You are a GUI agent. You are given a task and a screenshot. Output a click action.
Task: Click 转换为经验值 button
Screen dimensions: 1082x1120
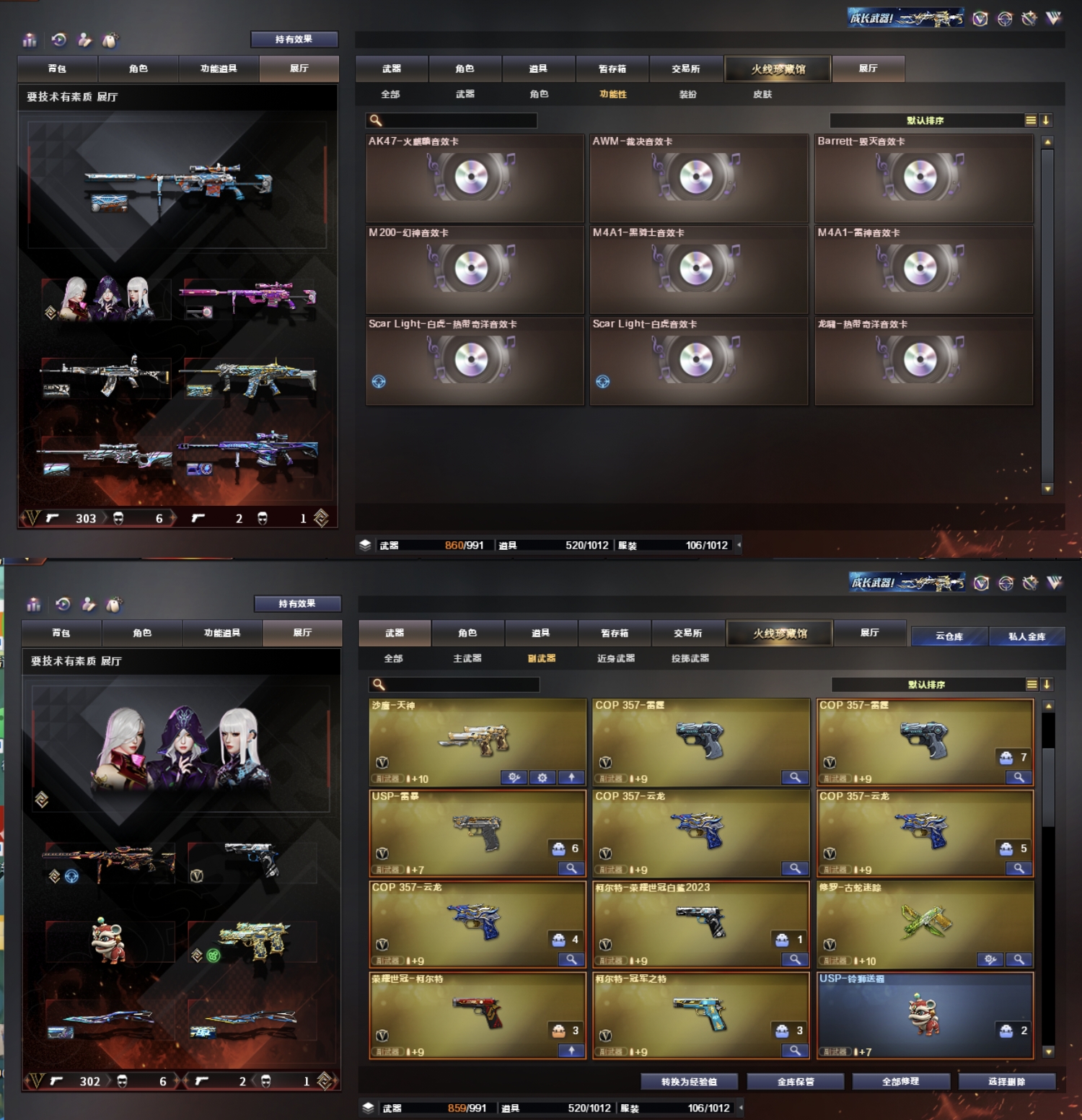[690, 1081]
